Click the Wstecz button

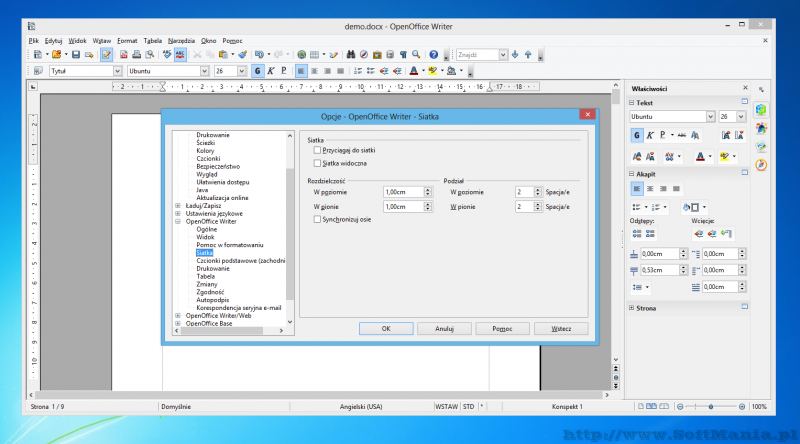(x=561, y=329)
